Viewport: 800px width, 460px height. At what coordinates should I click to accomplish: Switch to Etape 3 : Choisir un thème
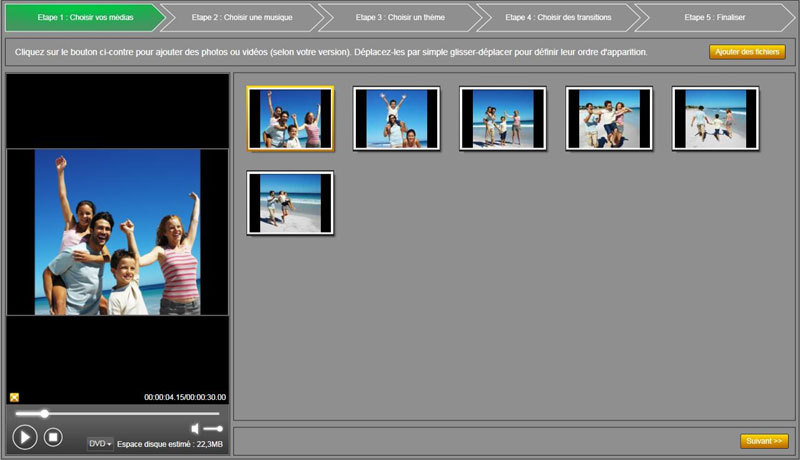coord(396,17)
